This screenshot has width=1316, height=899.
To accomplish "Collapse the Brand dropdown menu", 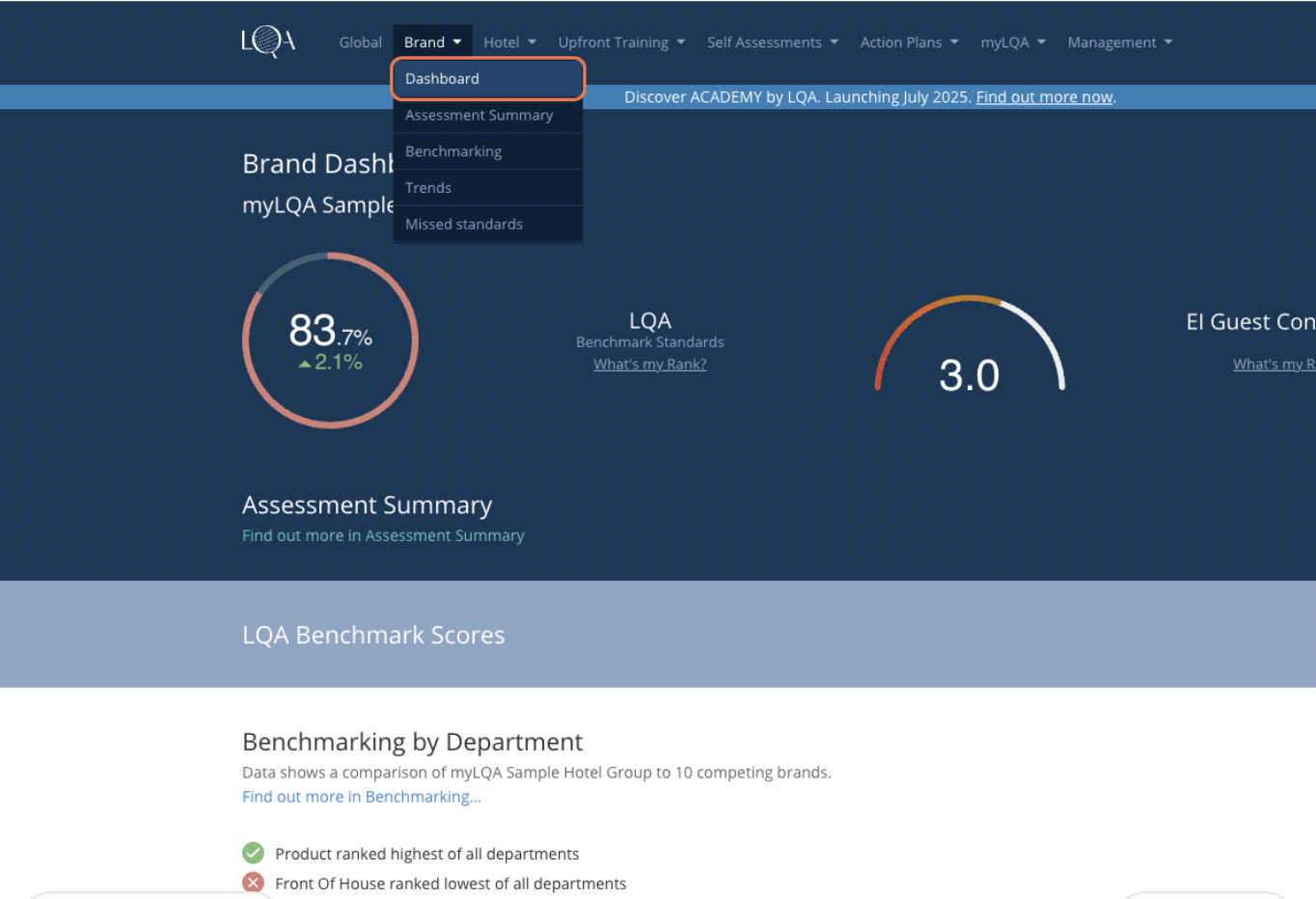I will coord(432,42).
